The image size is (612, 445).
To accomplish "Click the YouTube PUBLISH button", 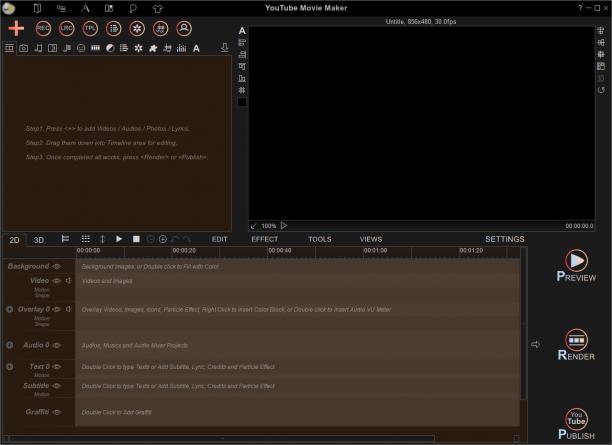I will coord(576,424).
